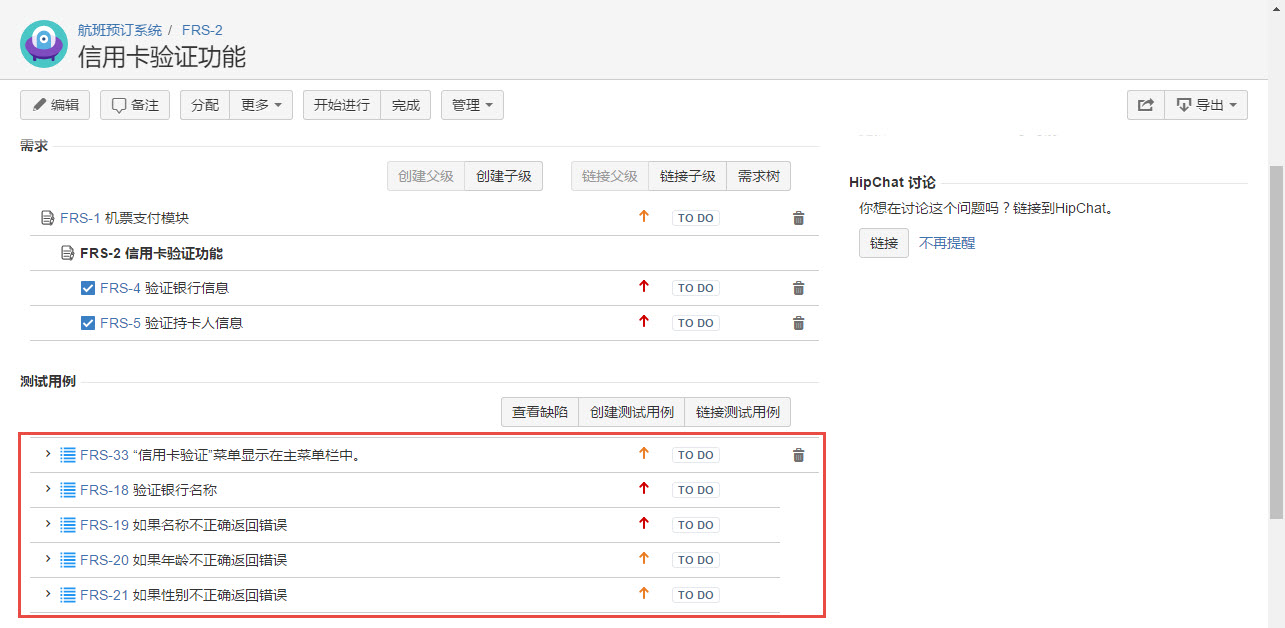Toggle the FRS-4 checkbox icon

click(x=88, y=288)
